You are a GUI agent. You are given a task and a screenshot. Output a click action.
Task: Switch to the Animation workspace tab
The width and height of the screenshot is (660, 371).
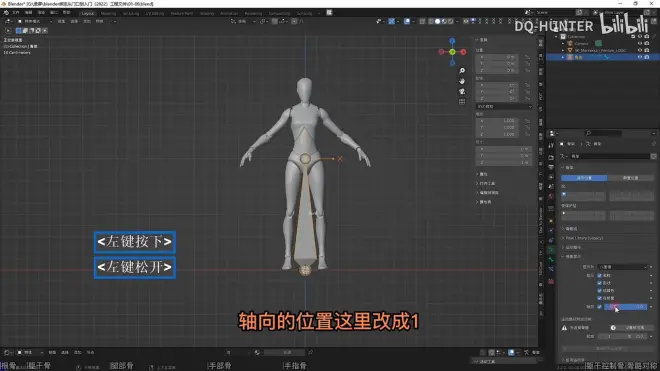point(229,13)
